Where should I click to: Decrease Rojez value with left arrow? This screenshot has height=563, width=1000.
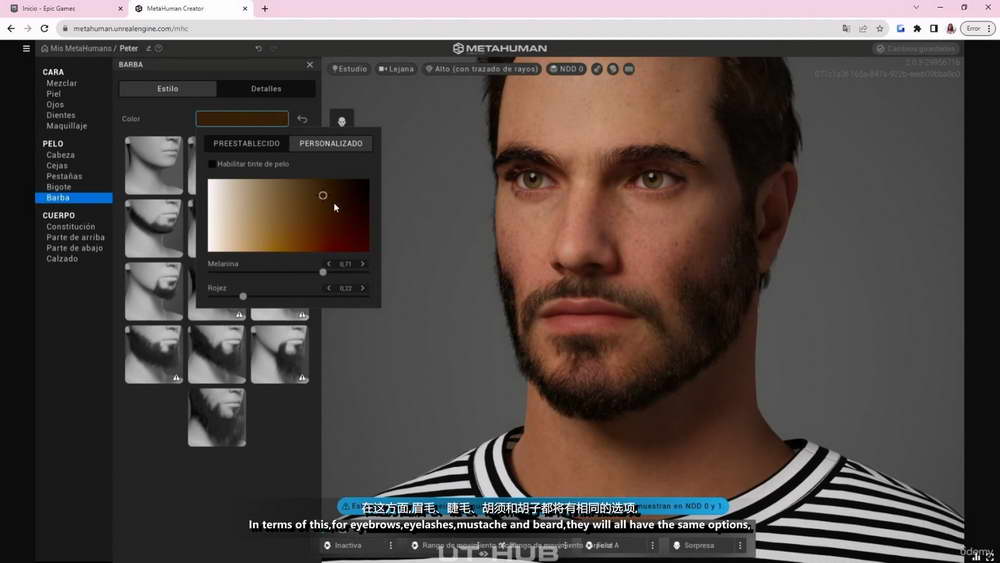[329, 288]
